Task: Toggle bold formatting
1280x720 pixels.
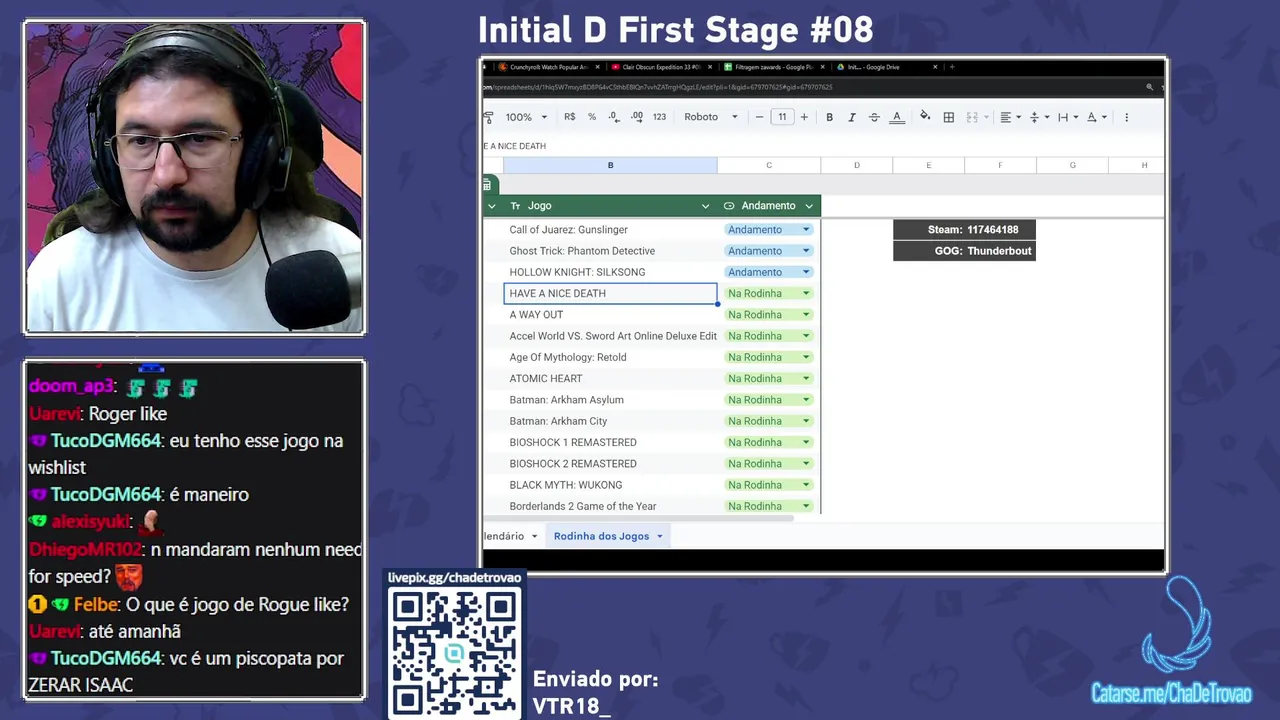Action: 829,117
